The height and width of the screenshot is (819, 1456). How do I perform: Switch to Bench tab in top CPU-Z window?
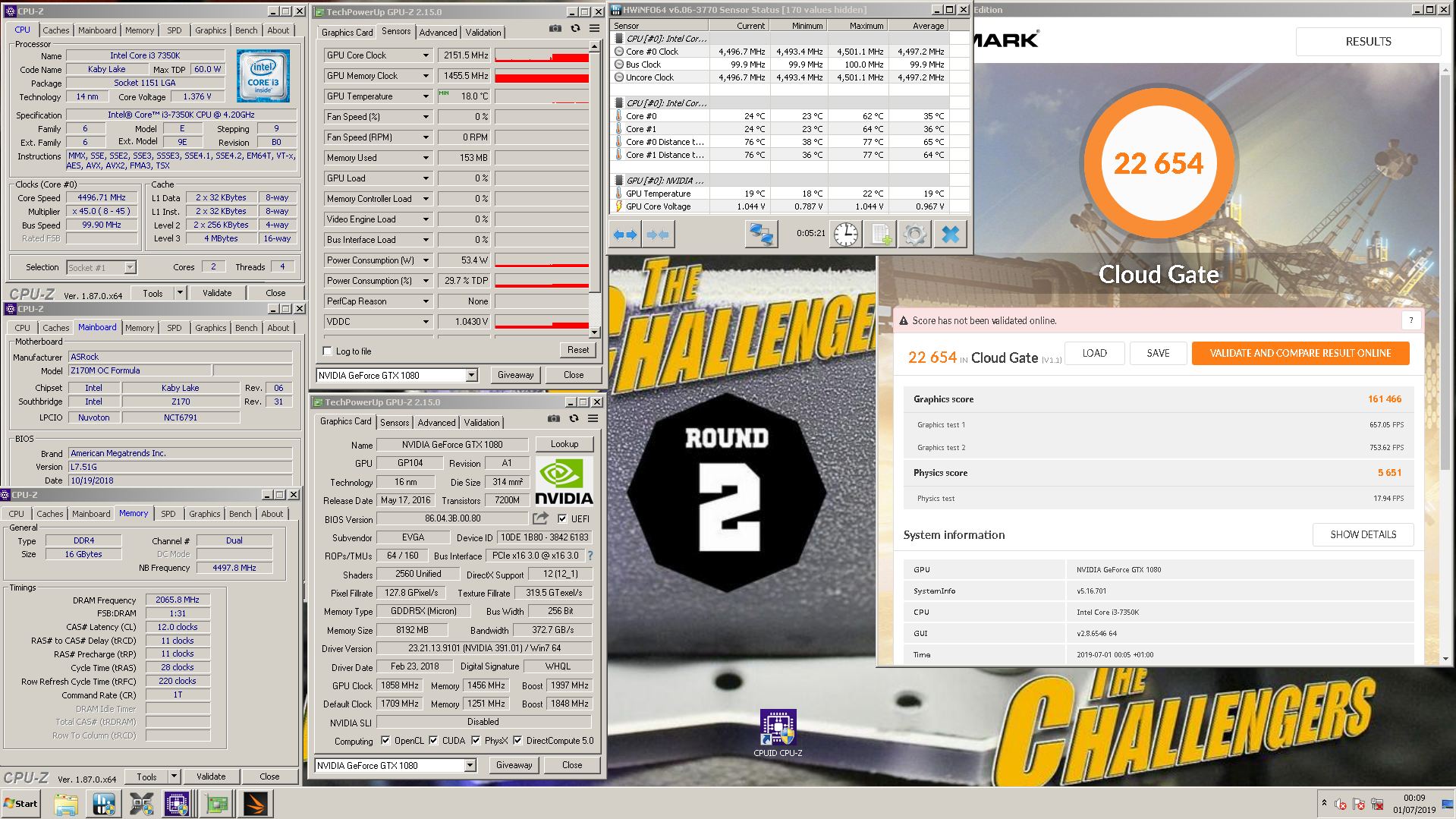246,30
